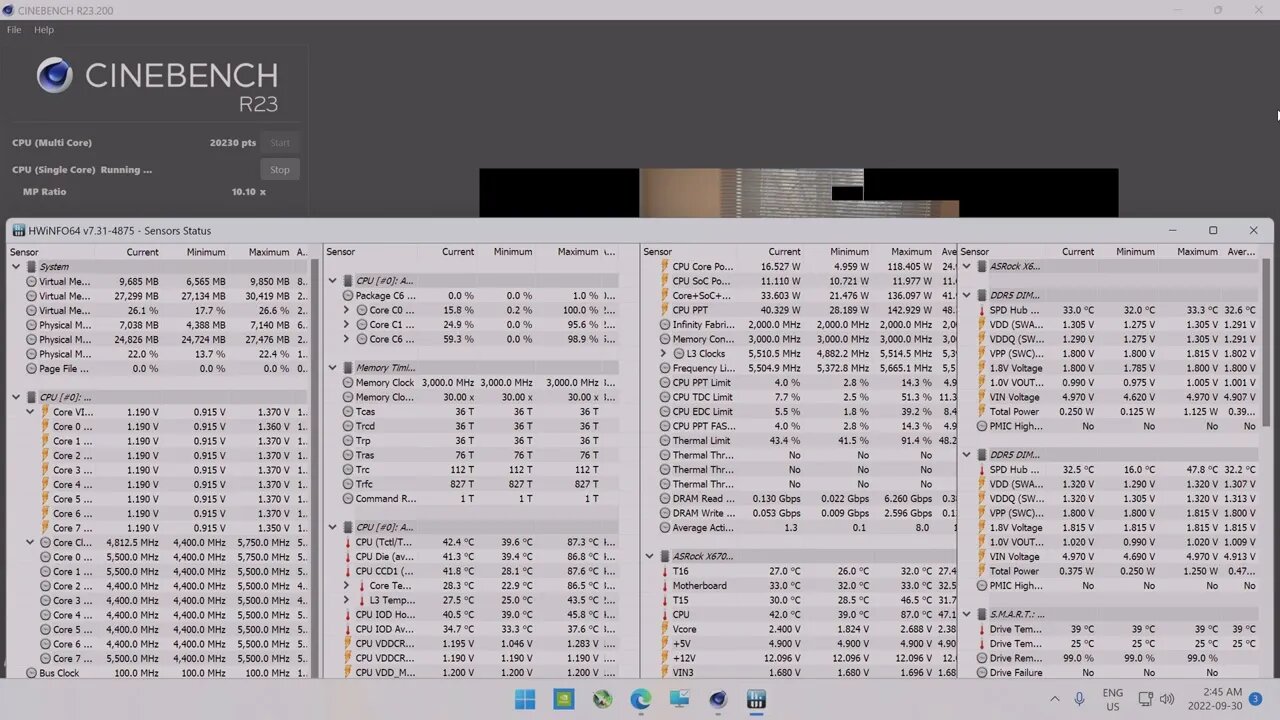Screen dimensions: 1280x720
Task: Click the lightning icon beside CPU VDD_M... row
Action: point(347,673)
